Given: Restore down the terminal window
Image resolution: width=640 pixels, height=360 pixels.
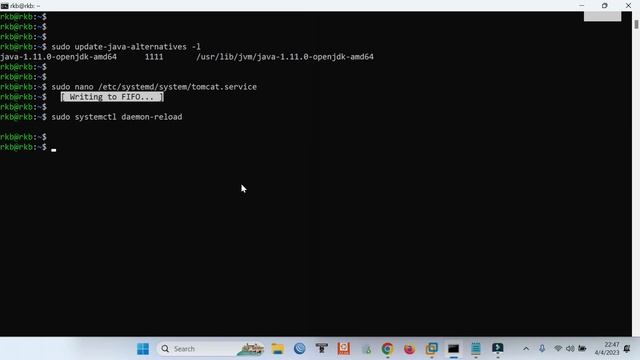Looking at the screenshot, I should pos(604,6).
